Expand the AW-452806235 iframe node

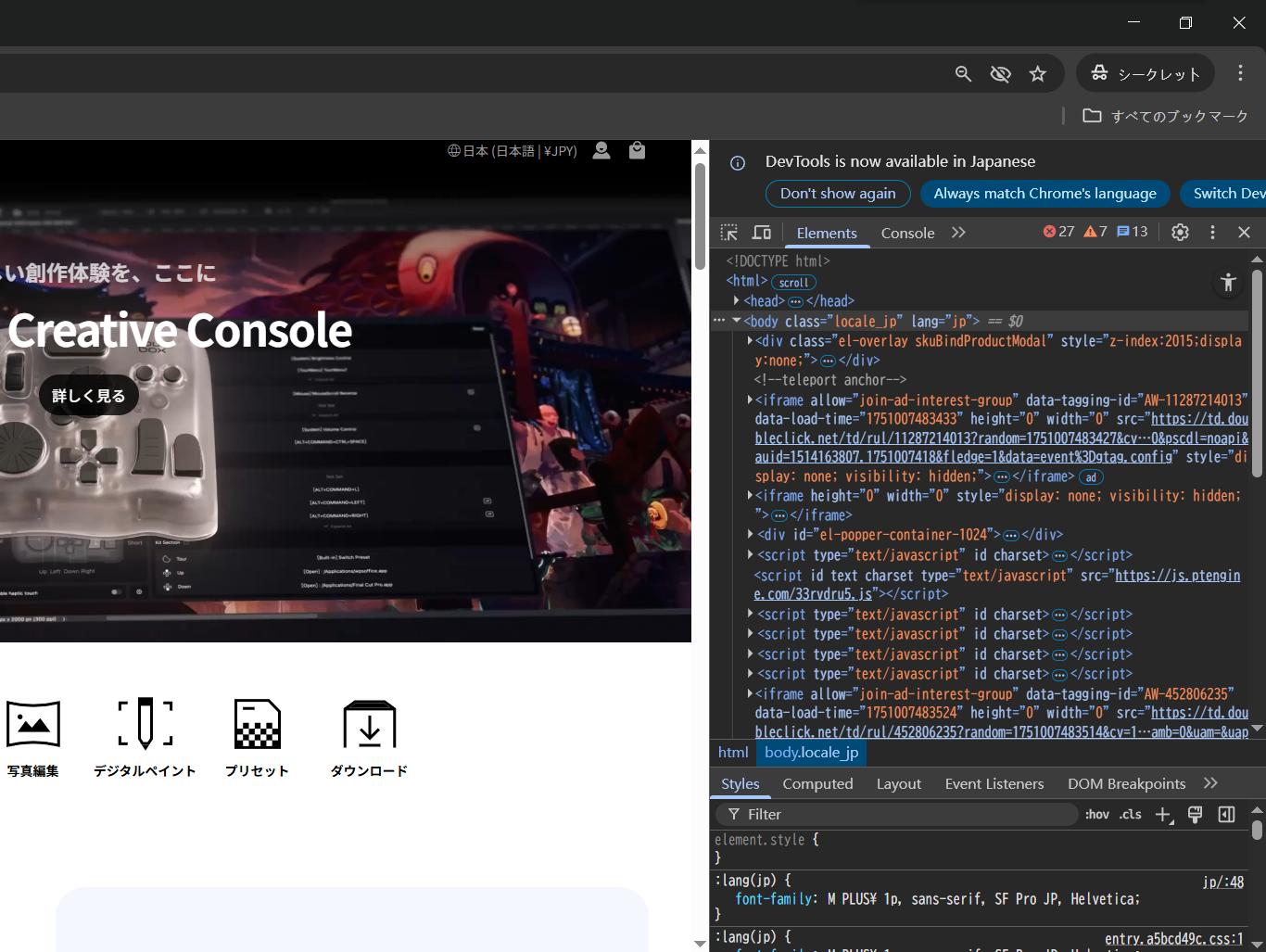(750, 693)
